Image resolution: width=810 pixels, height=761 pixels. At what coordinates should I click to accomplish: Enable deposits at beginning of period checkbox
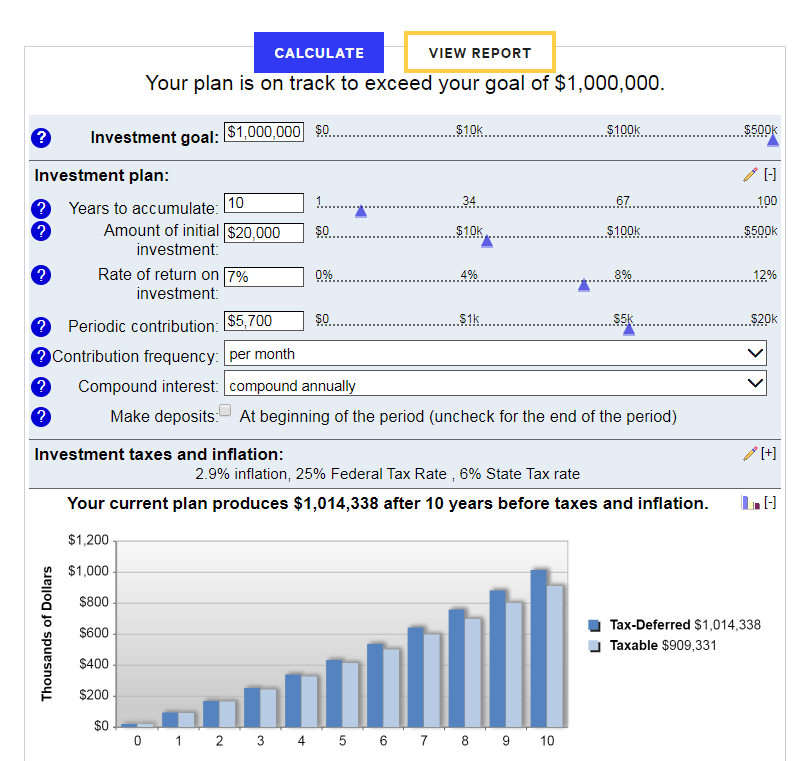tap(225, 411)
